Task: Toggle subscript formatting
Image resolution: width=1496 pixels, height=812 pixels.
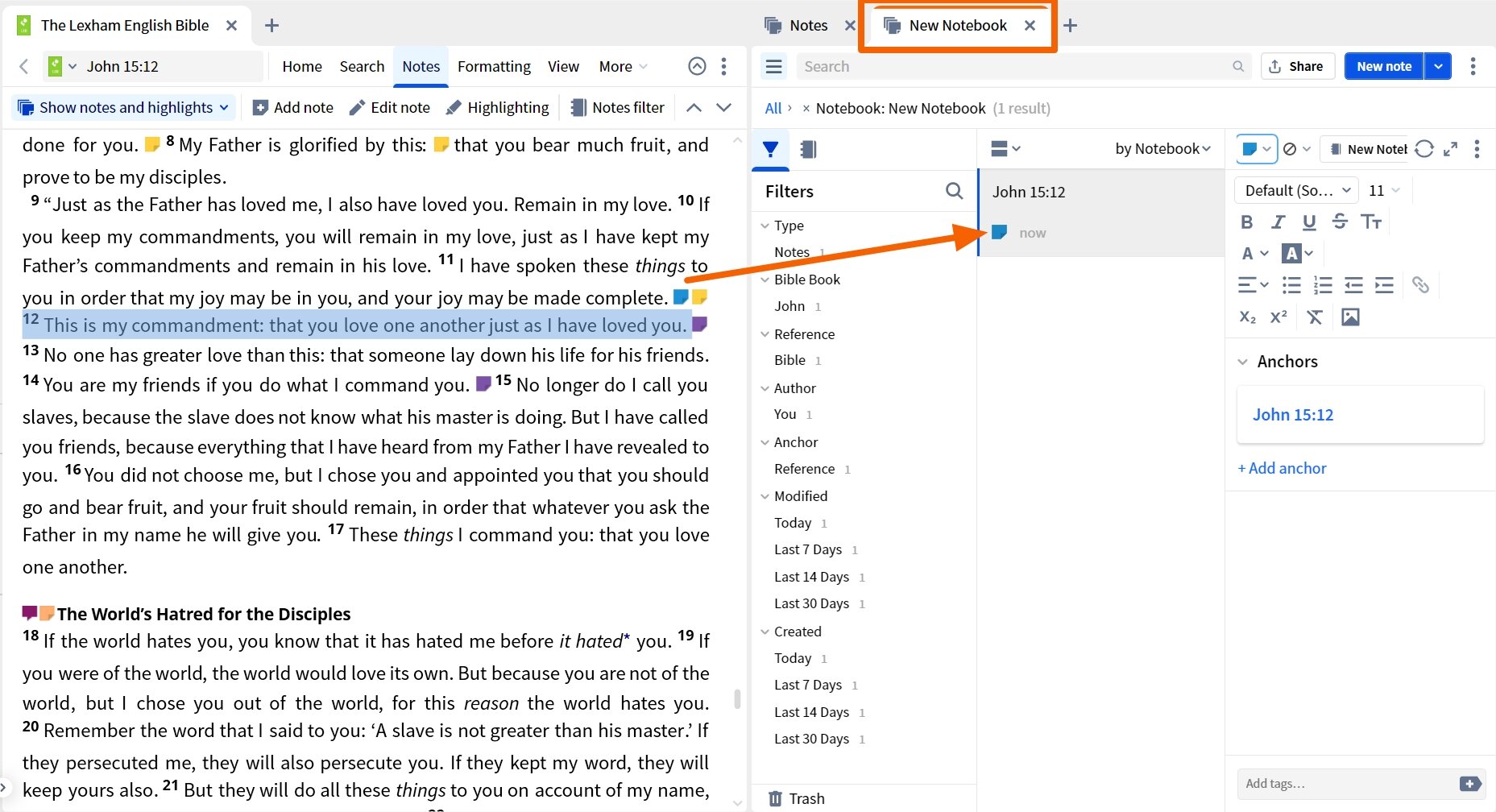Action: click(x=1247, y=317)
